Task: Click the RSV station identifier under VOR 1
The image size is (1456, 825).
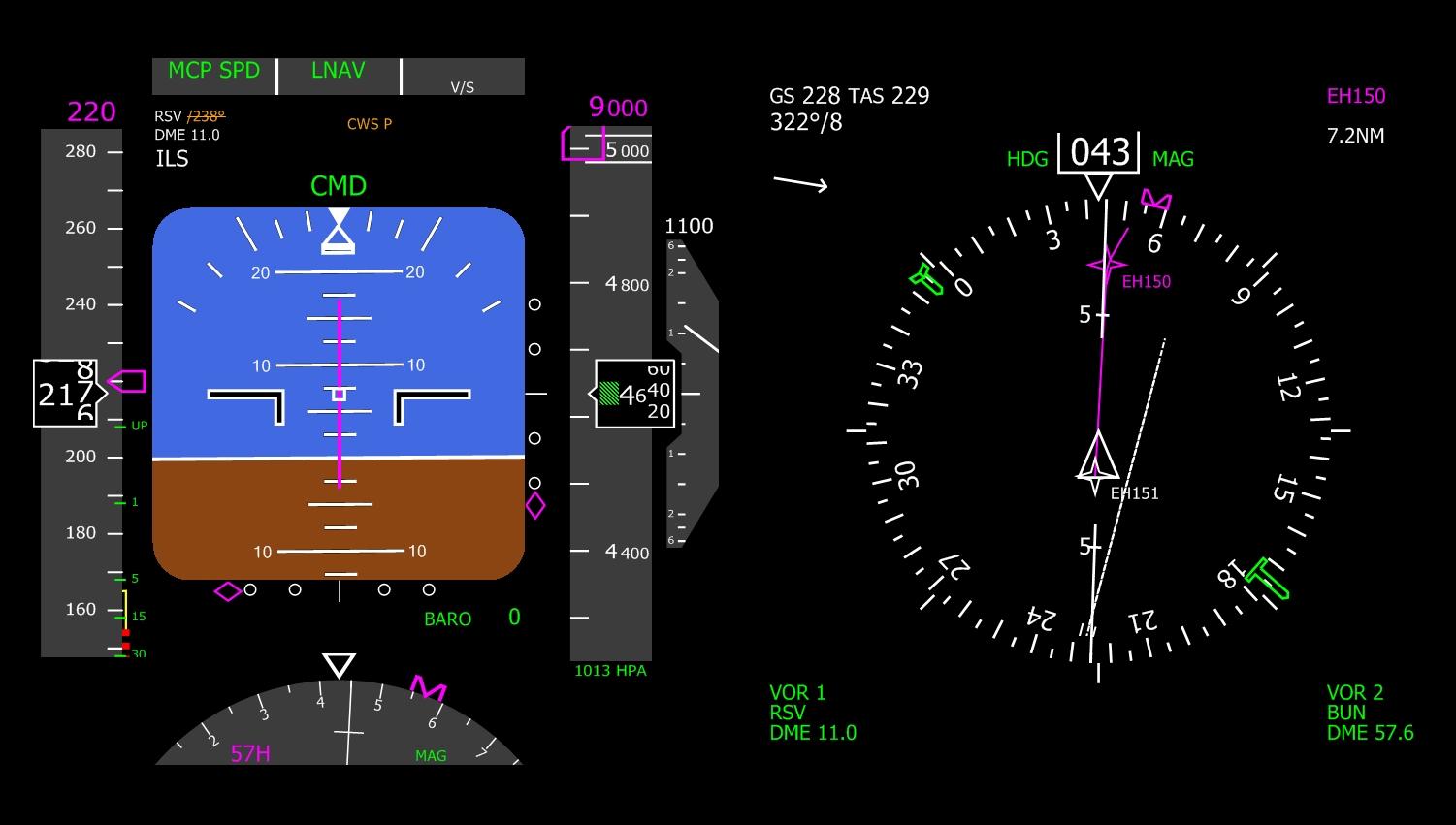Action: 788,713
